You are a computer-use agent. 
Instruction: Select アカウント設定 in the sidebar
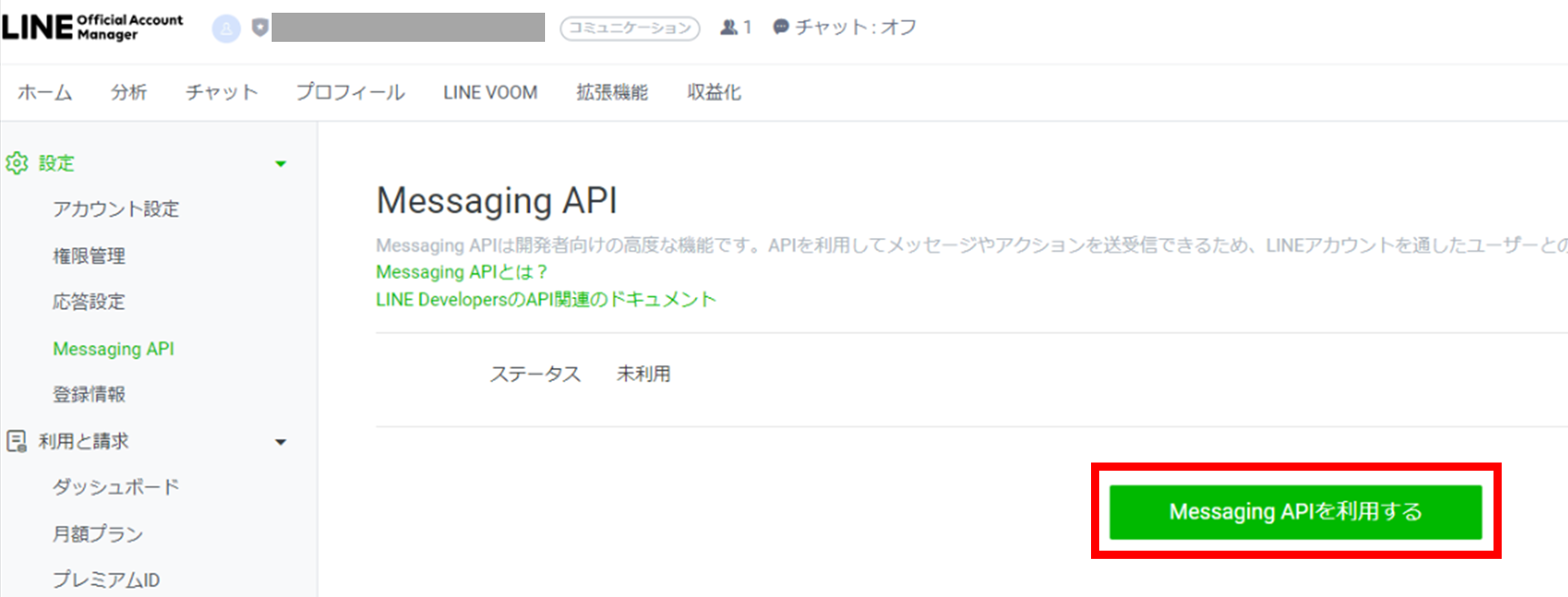click(116, 209)
